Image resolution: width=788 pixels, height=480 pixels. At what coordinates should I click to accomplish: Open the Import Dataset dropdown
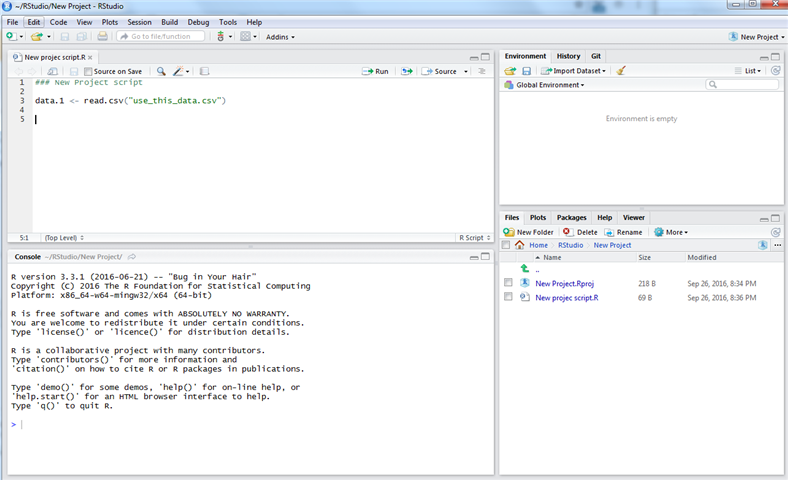(x=573, y=71)
